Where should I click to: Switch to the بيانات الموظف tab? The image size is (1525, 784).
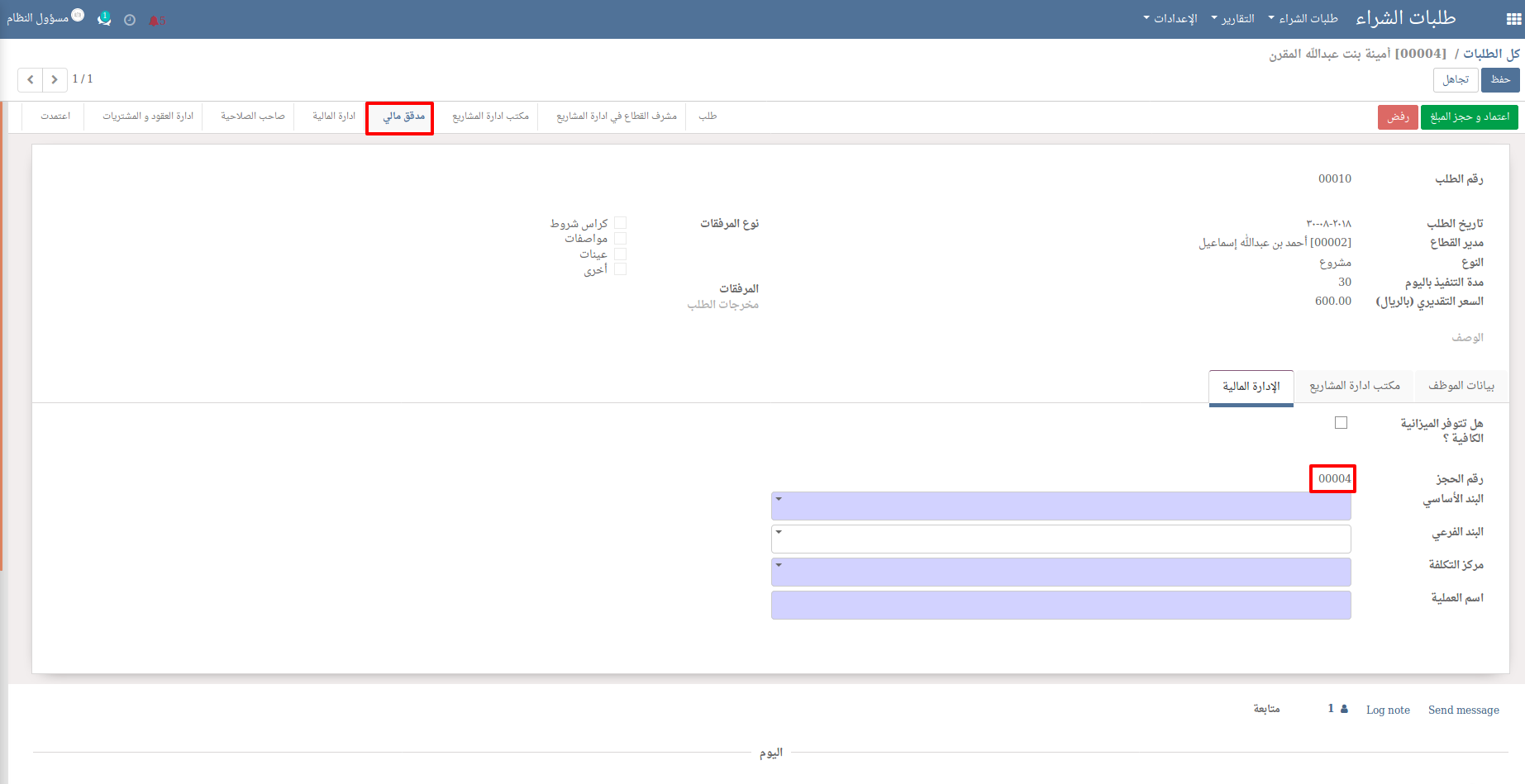point(1461,386)
